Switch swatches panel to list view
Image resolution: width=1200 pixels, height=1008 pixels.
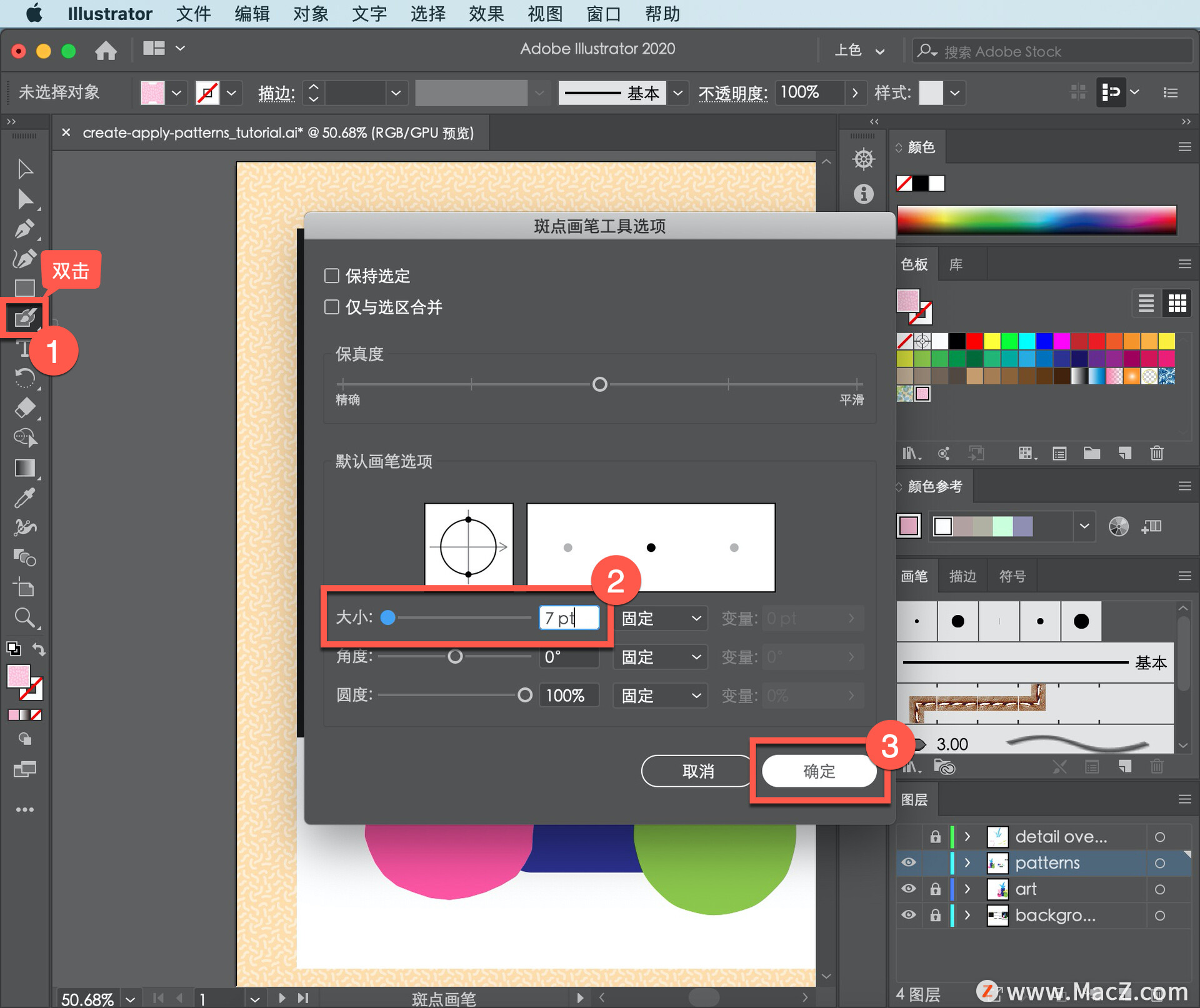tap(1146, 304)
